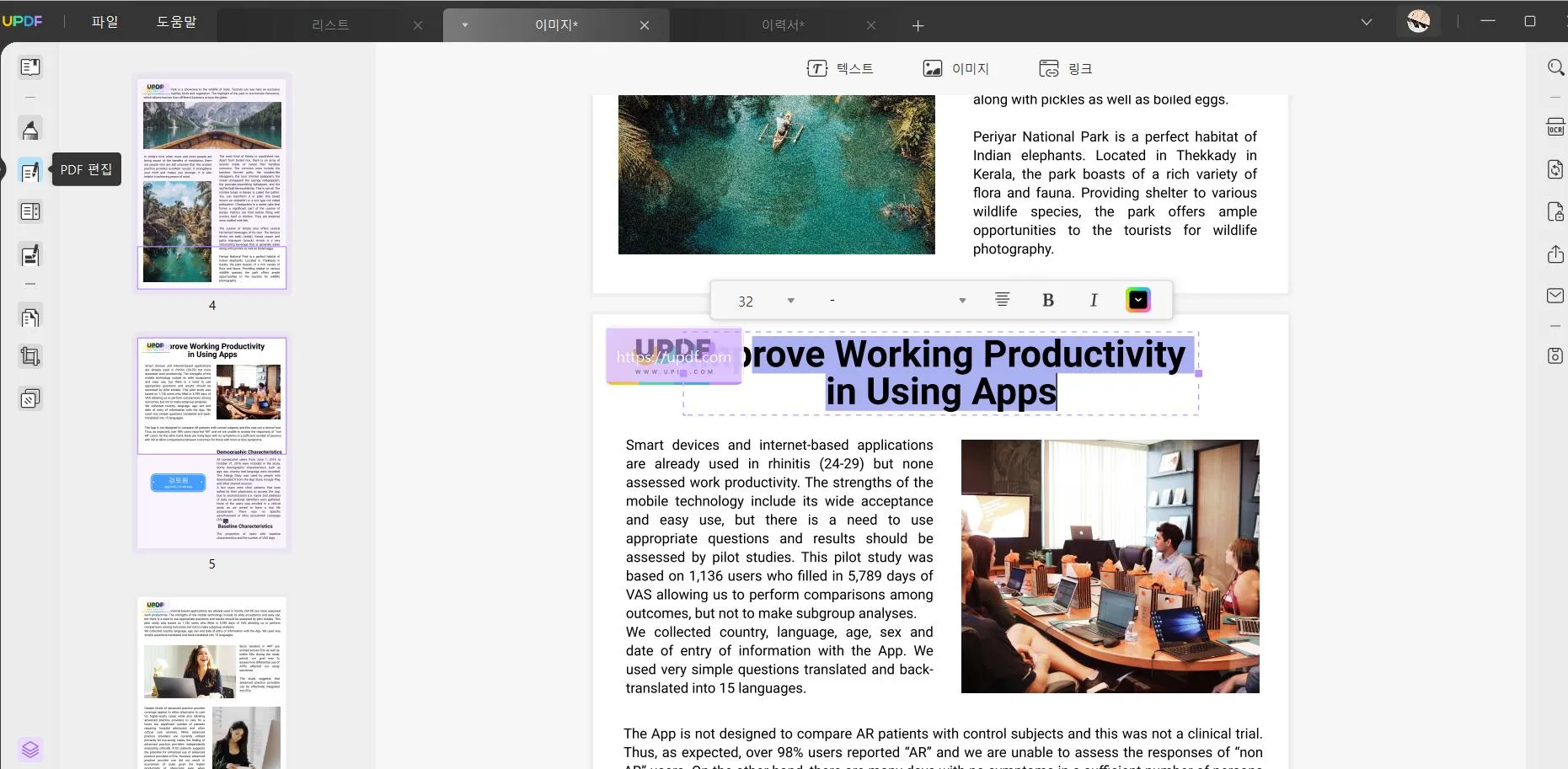Select the Crop pages tool
The image size is (1568, 769).
pos(30,356)
